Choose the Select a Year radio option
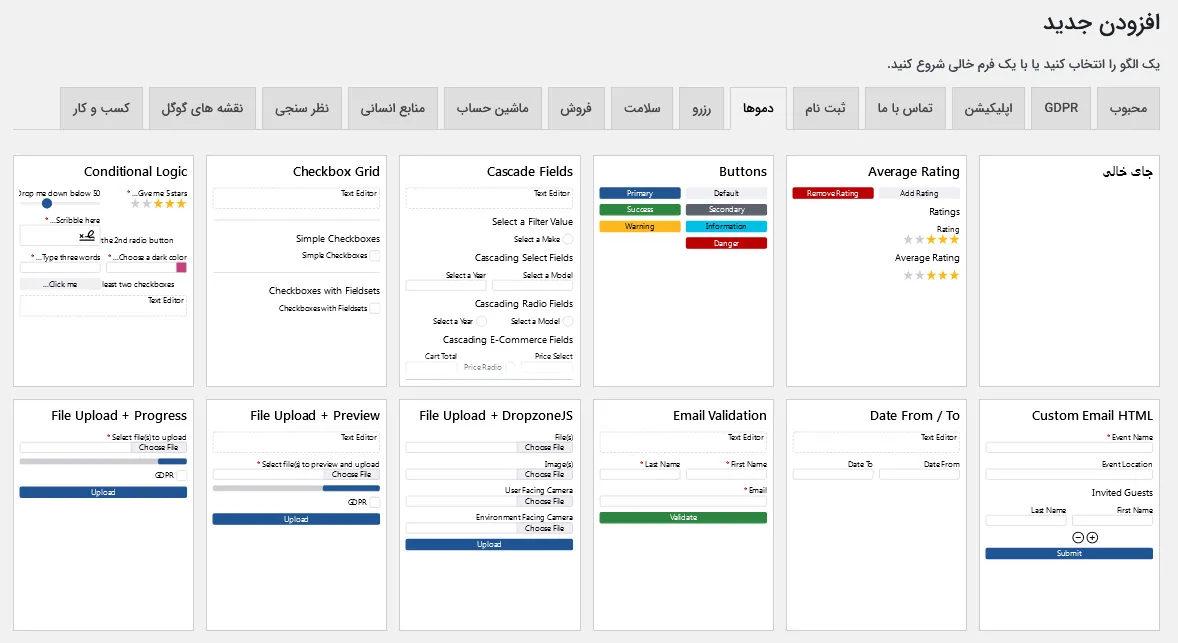 point(482,322)
